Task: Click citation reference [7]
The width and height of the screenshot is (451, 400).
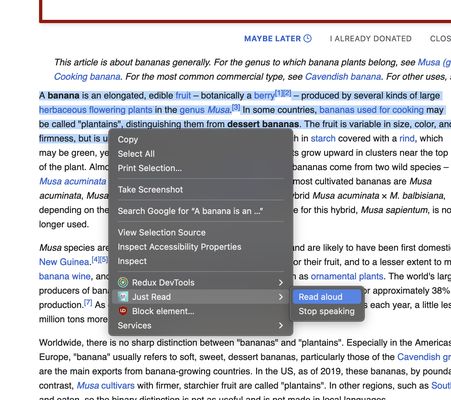Action: [x=88, y=302]
